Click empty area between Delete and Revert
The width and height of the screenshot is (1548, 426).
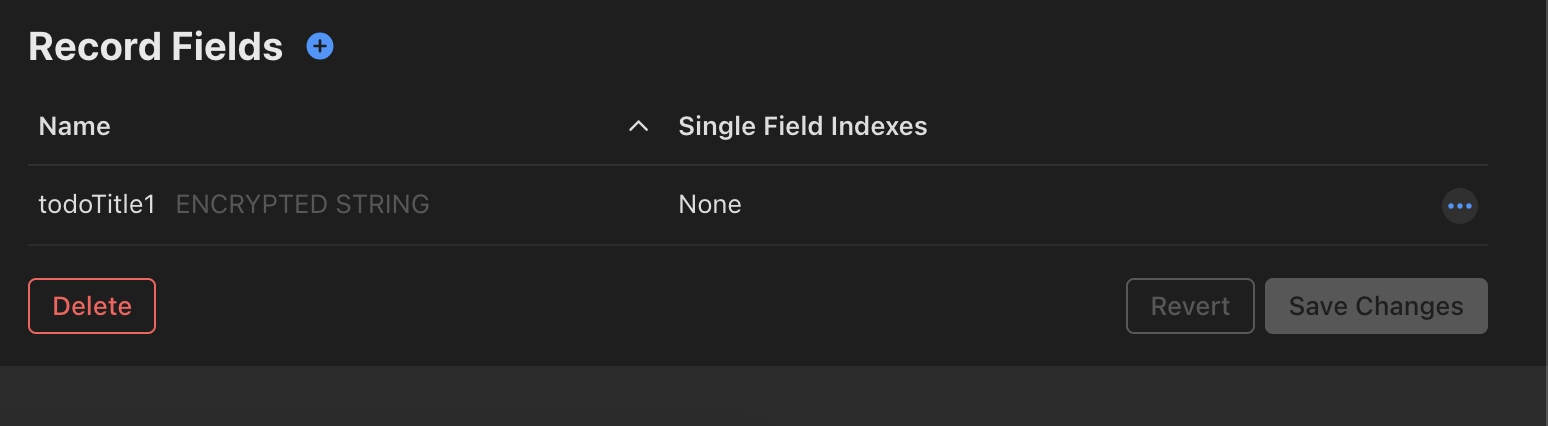[x=640, y=306]
